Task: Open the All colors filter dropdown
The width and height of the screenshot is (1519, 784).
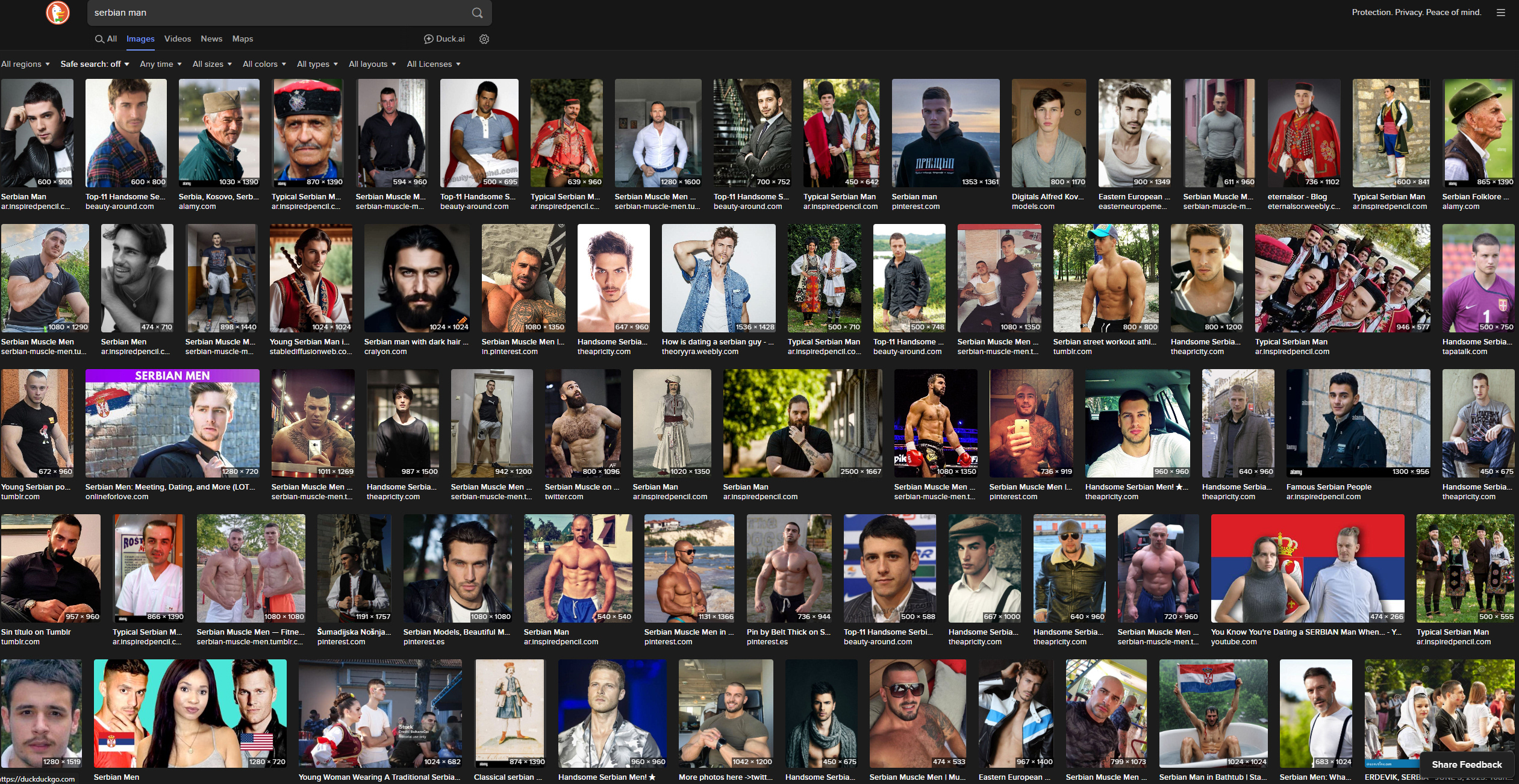Action: pyautogui.click(x=264, y=64)
